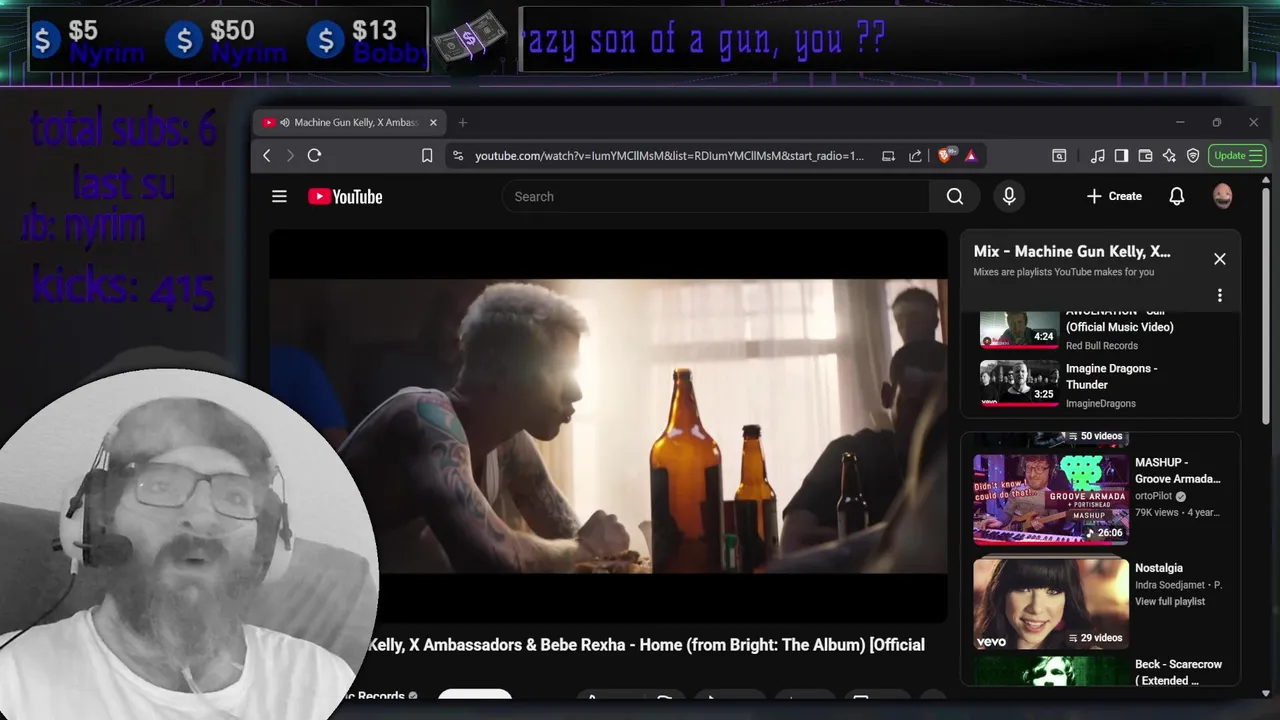Start voice search with the microphone icon
The image size is (1280, 720).
point(1009,197)
